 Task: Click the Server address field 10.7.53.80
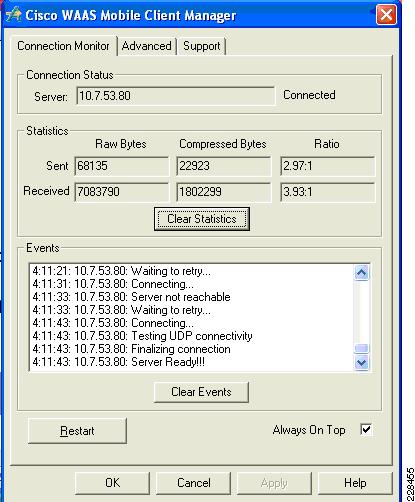pyautogui.click(x=176, y=96)
